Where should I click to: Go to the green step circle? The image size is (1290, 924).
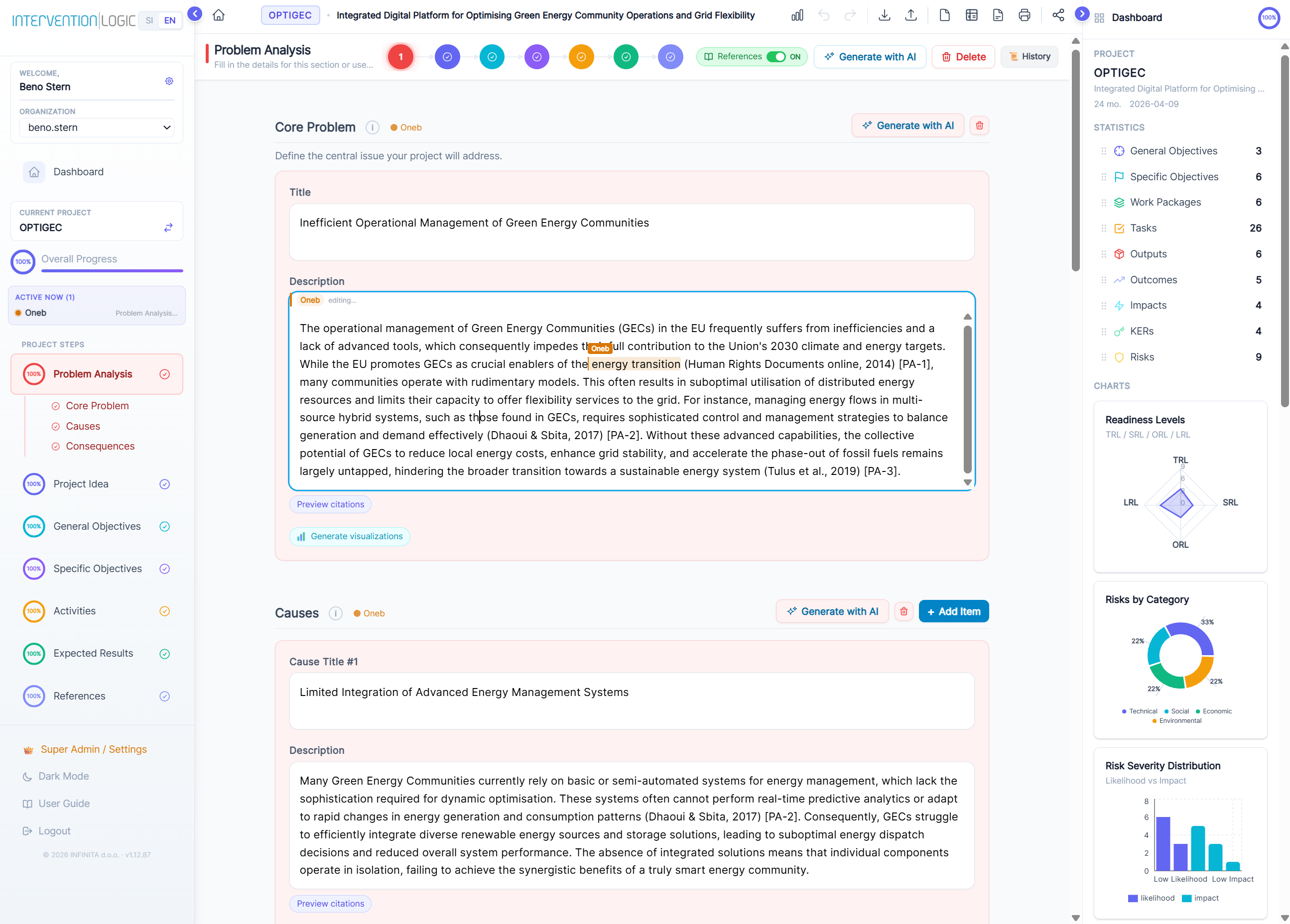626,57
